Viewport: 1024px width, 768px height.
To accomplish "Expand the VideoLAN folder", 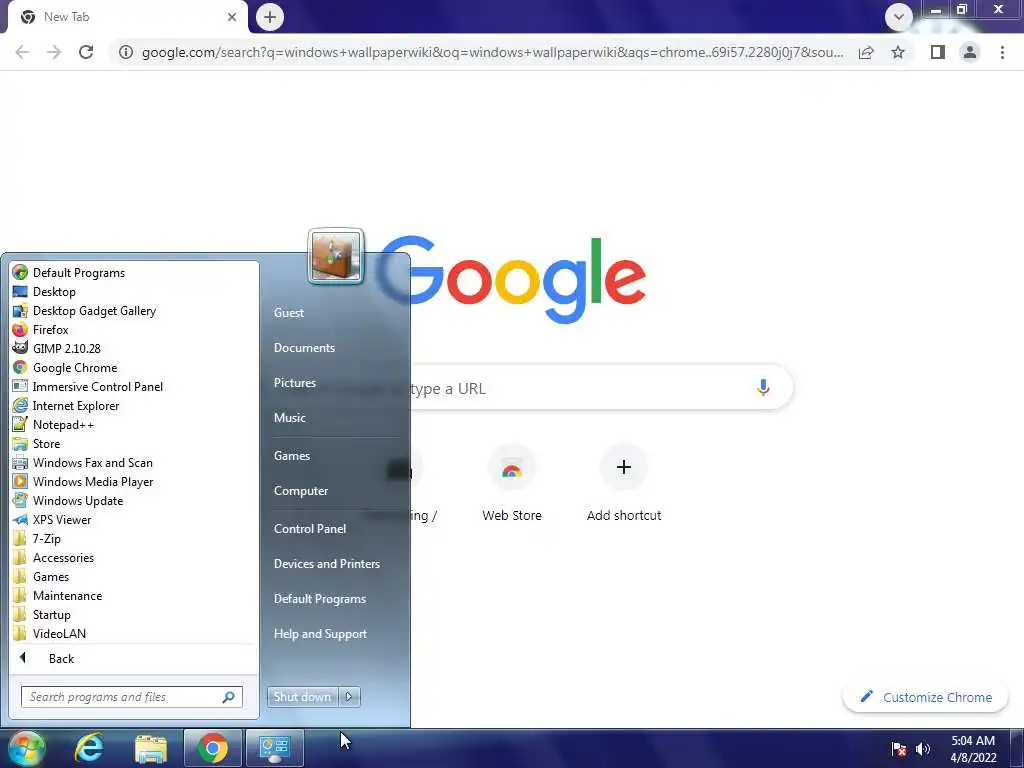I will pyautogui.click(x=59, y=633).
